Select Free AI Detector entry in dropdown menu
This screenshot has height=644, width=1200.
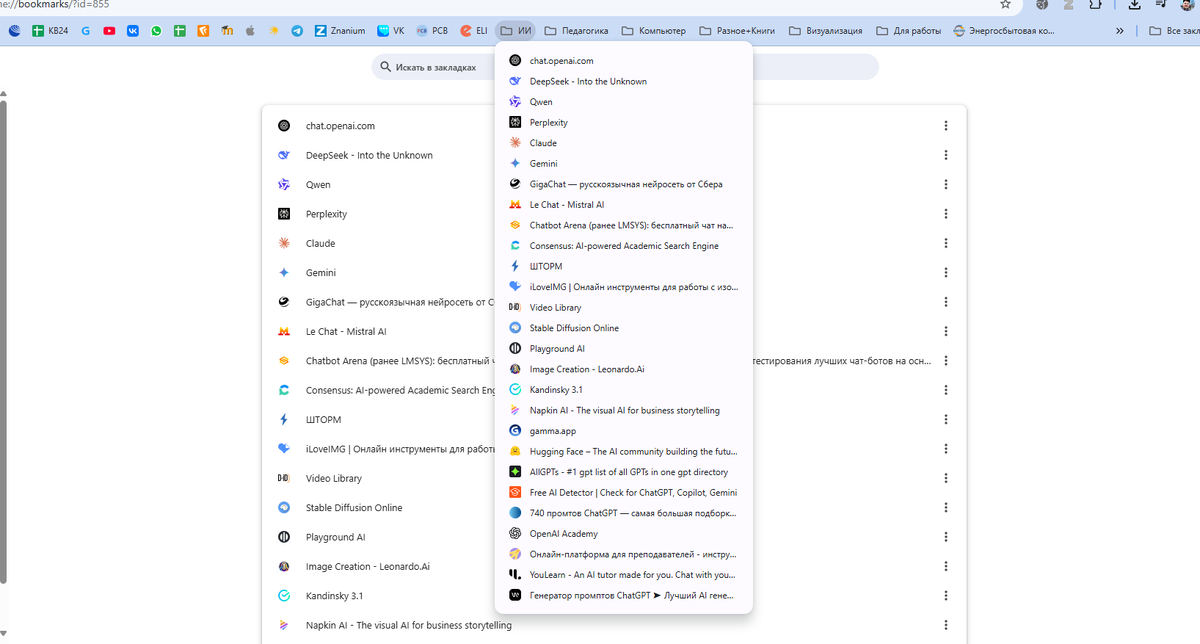coord(624,492)
